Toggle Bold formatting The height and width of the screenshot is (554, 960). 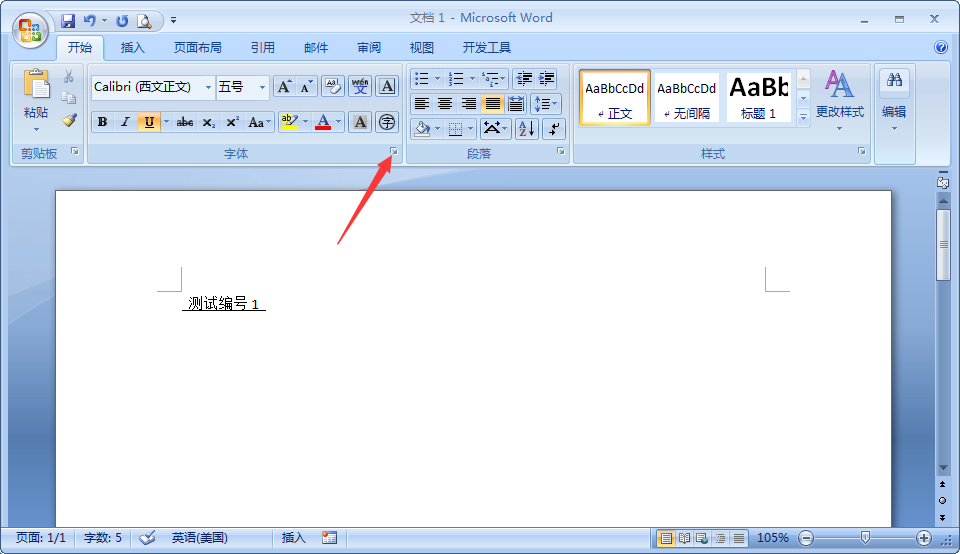[x=102, y=122]
